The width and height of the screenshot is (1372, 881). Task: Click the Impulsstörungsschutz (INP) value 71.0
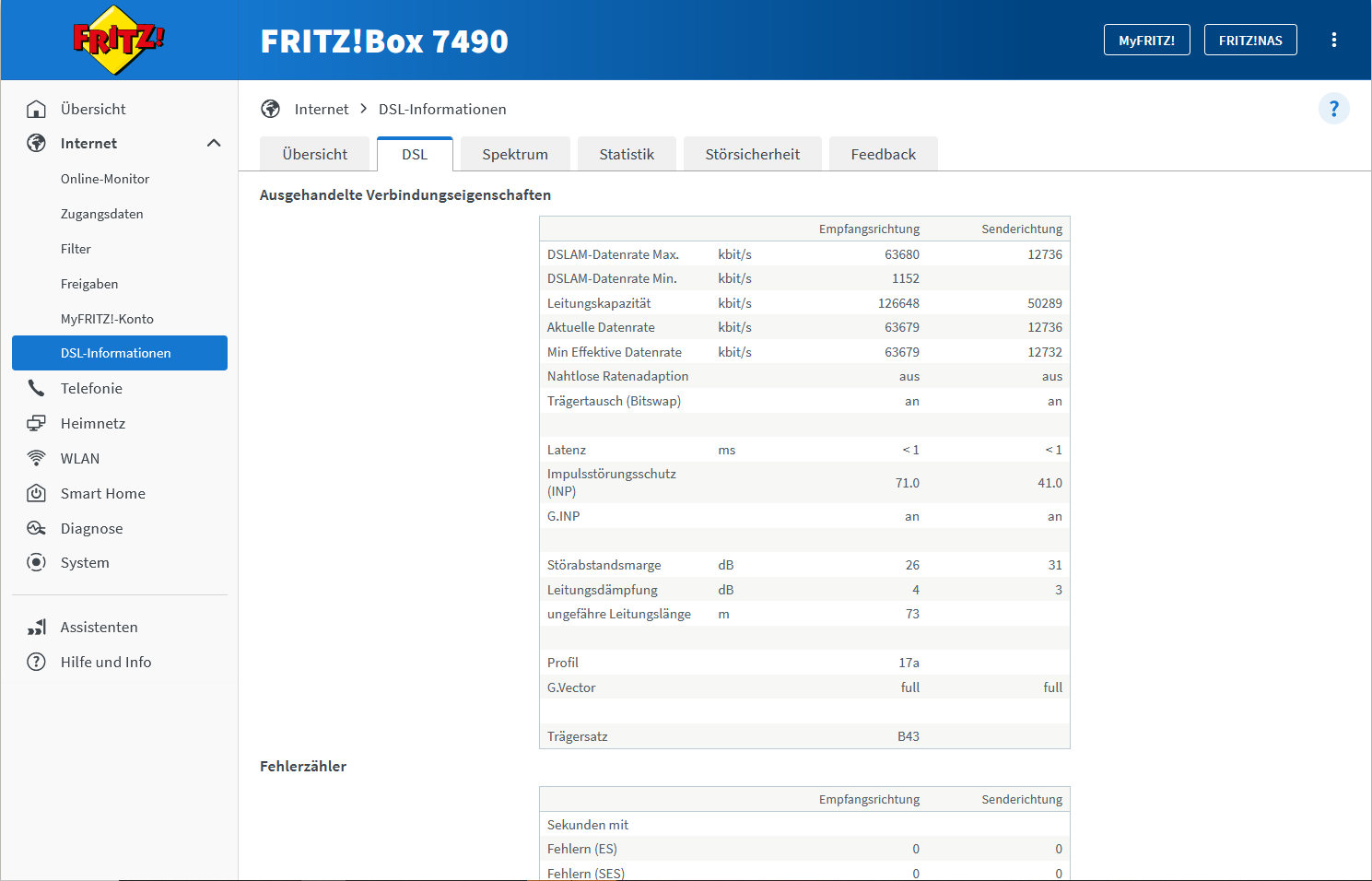908,483
